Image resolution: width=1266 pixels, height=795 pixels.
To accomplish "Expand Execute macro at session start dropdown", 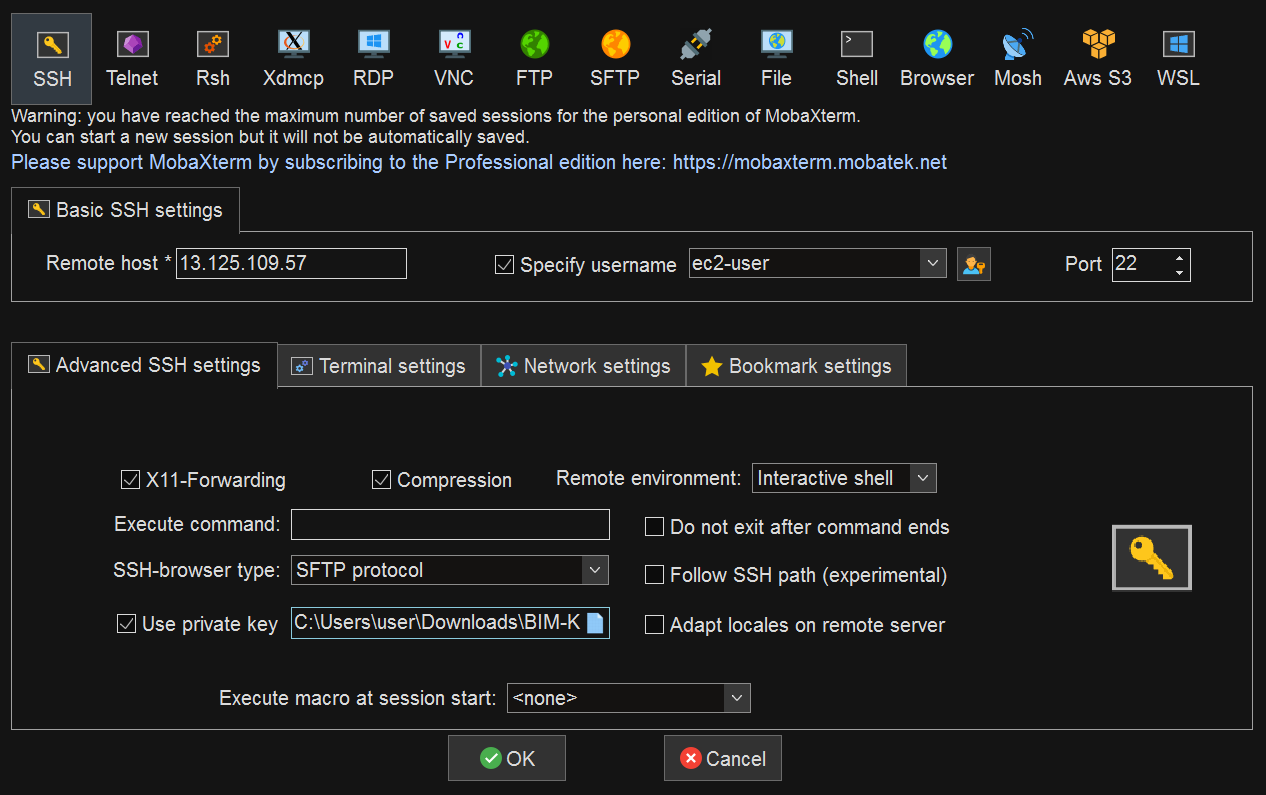I will tap(737, 698).
